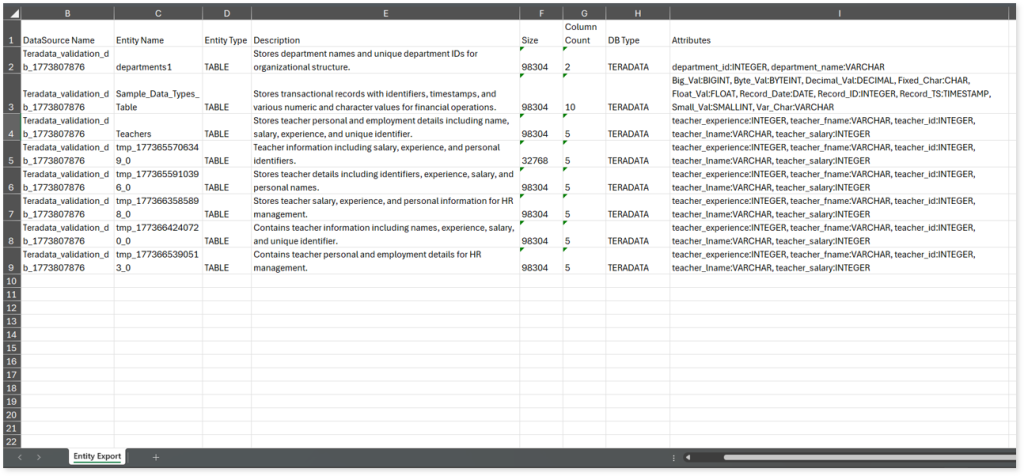Viewport: 1024px width, 476px height.
Task: Open the Entity Export sheet tab
Action: click(97, 457)
